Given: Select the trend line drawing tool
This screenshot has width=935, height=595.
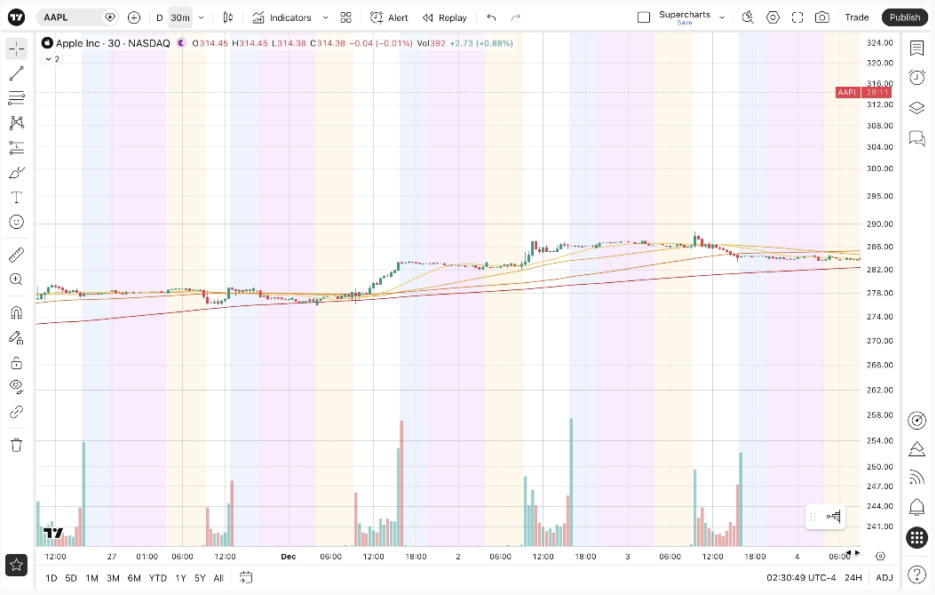Looking at the screenshot, I should 17,73.
